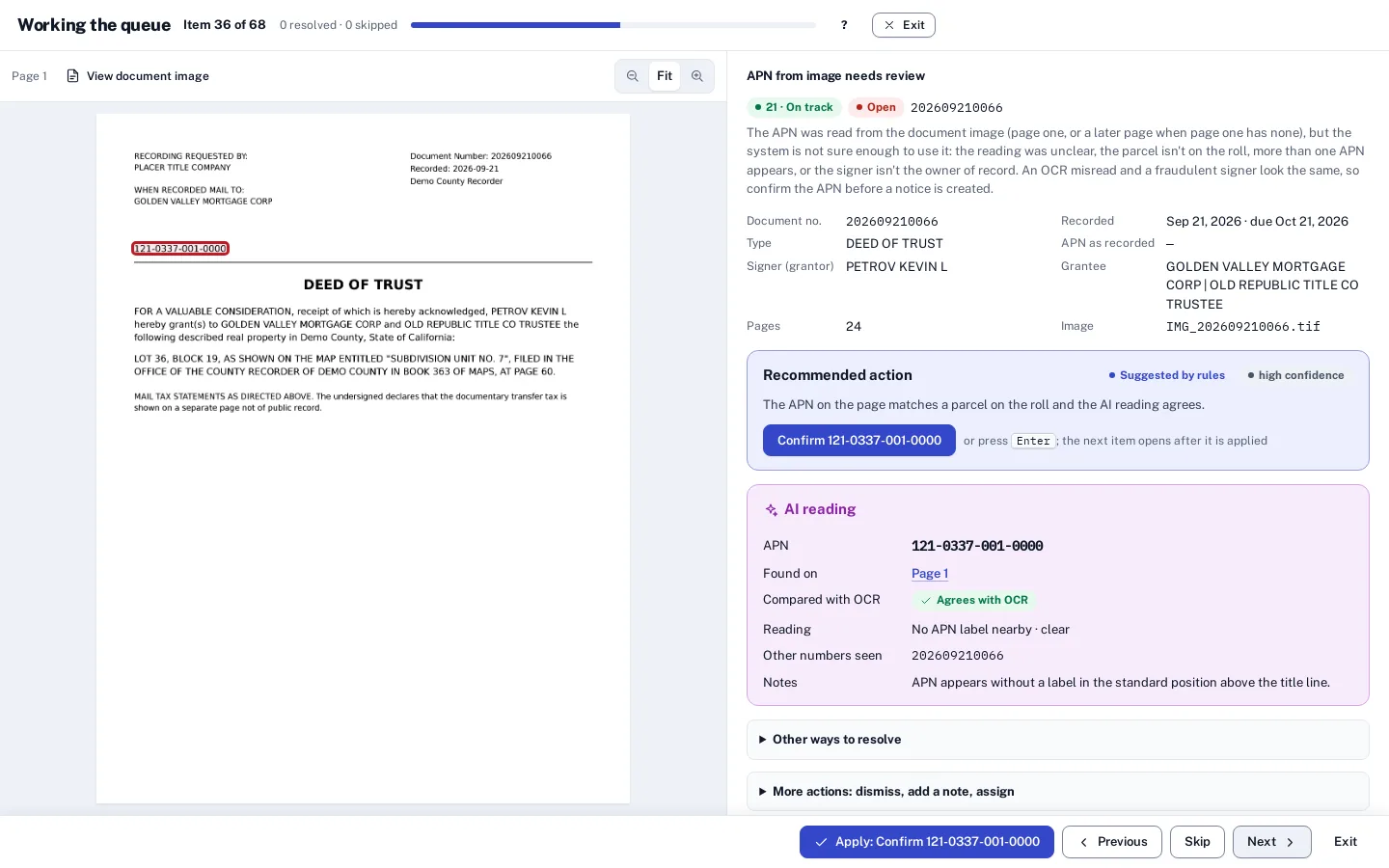Open View document image link
This screenshot has width=1389, height=868.
[x=138, y=76]
